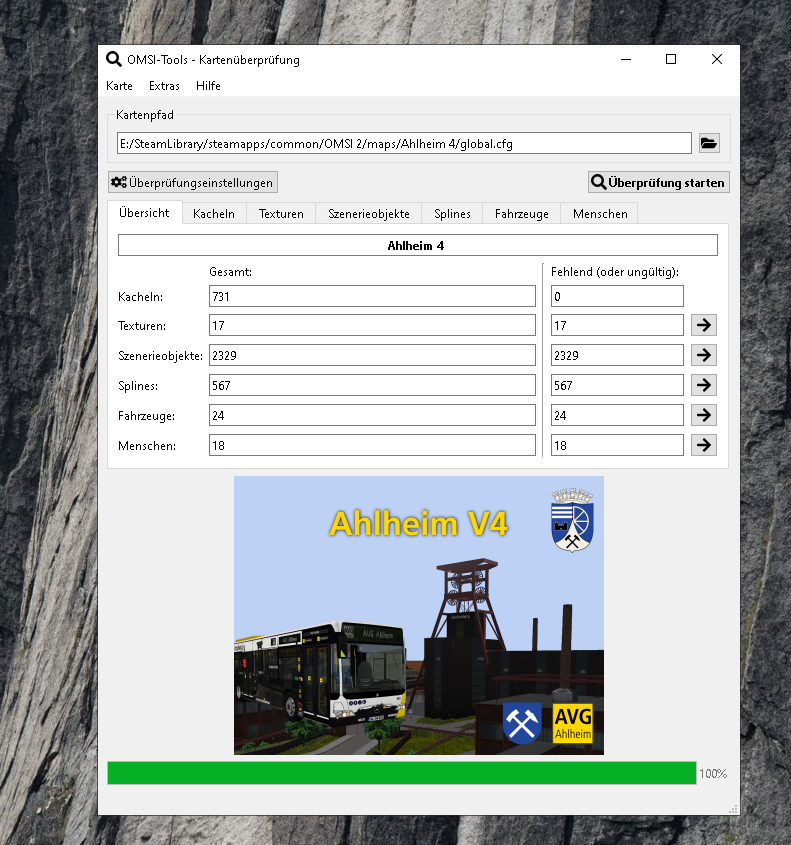Open the Szenerieobjekte tab

[x=368, y=213]
